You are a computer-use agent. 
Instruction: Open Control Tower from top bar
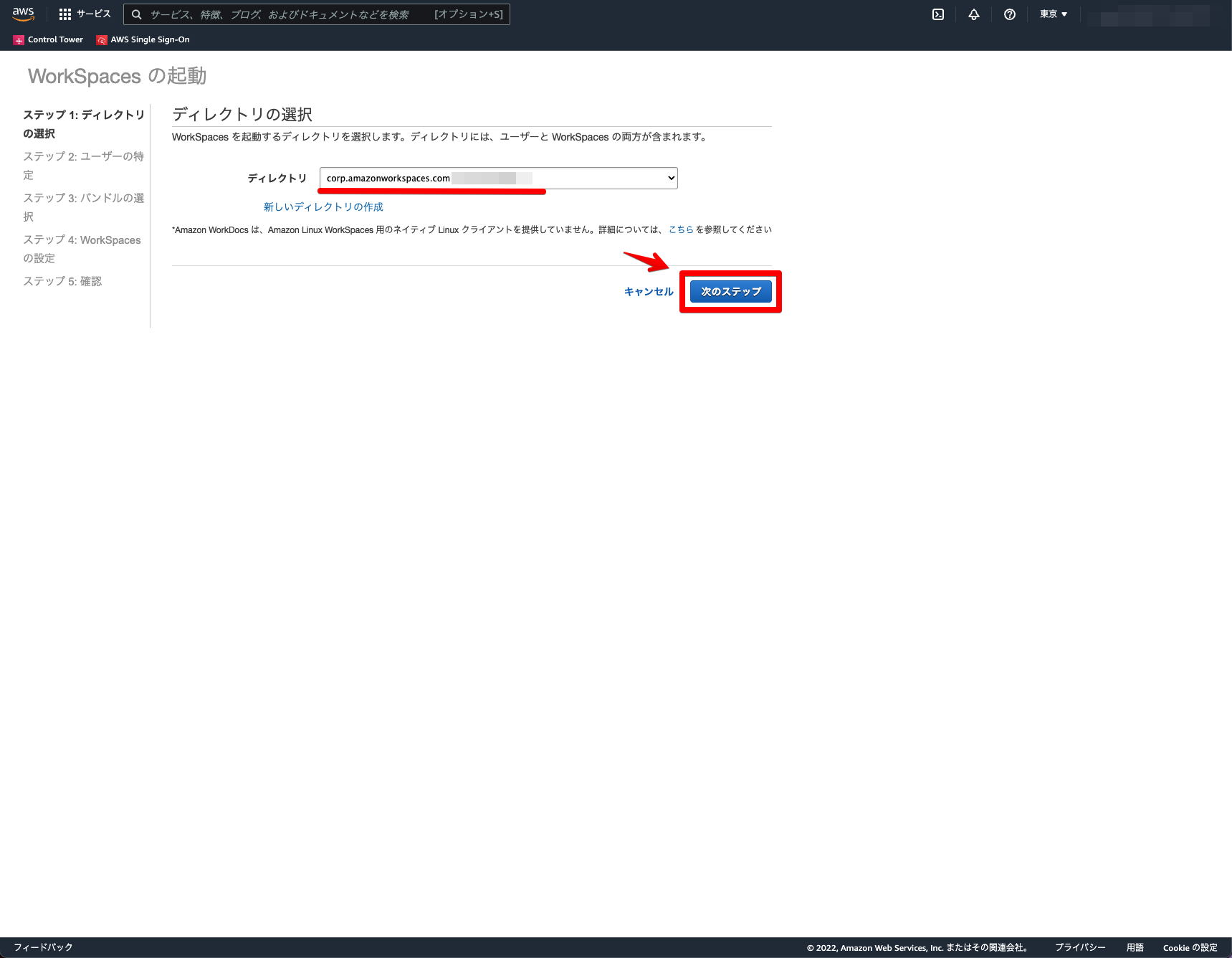[x=54, y=39]
